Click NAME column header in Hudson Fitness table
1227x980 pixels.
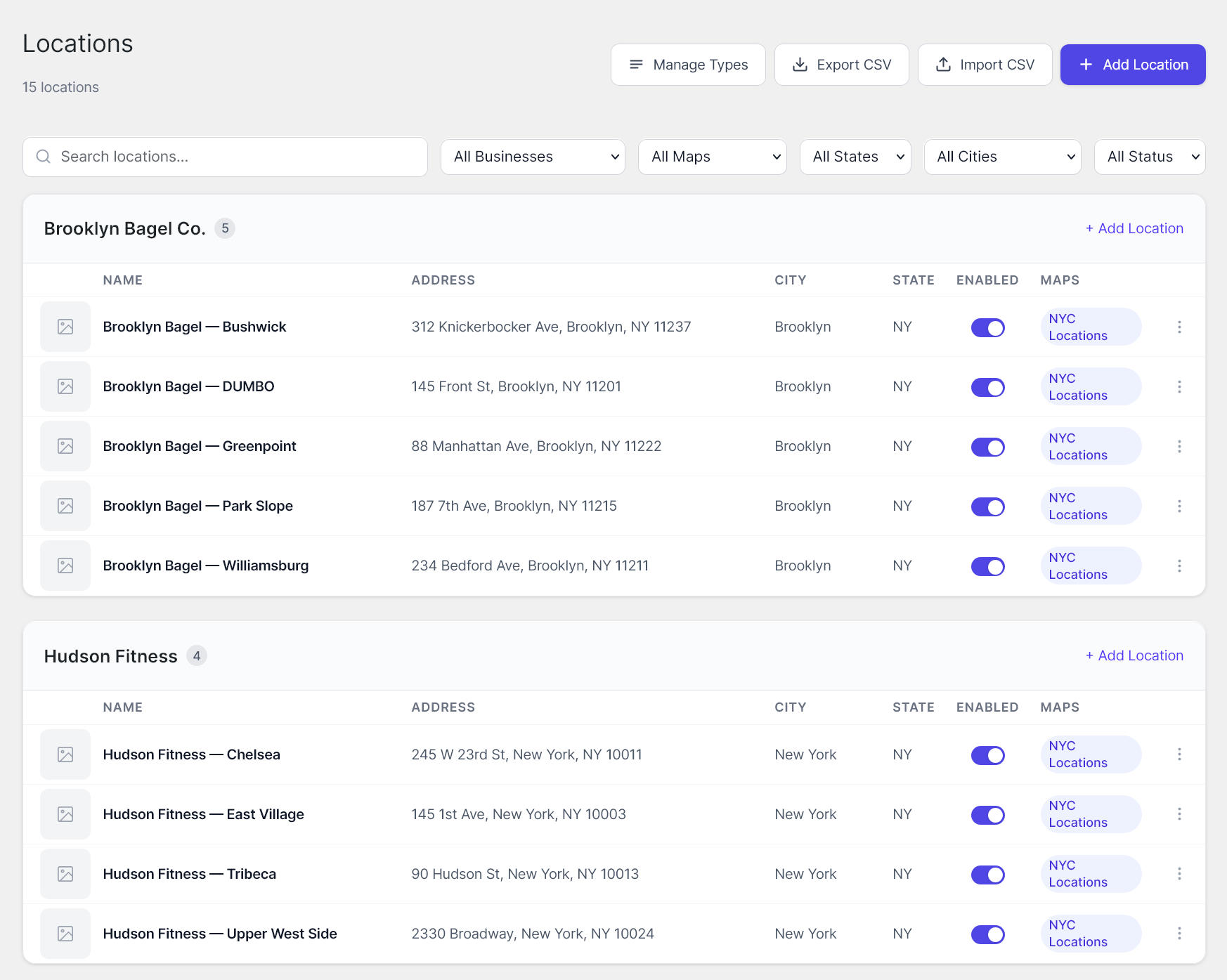(123, 707)
